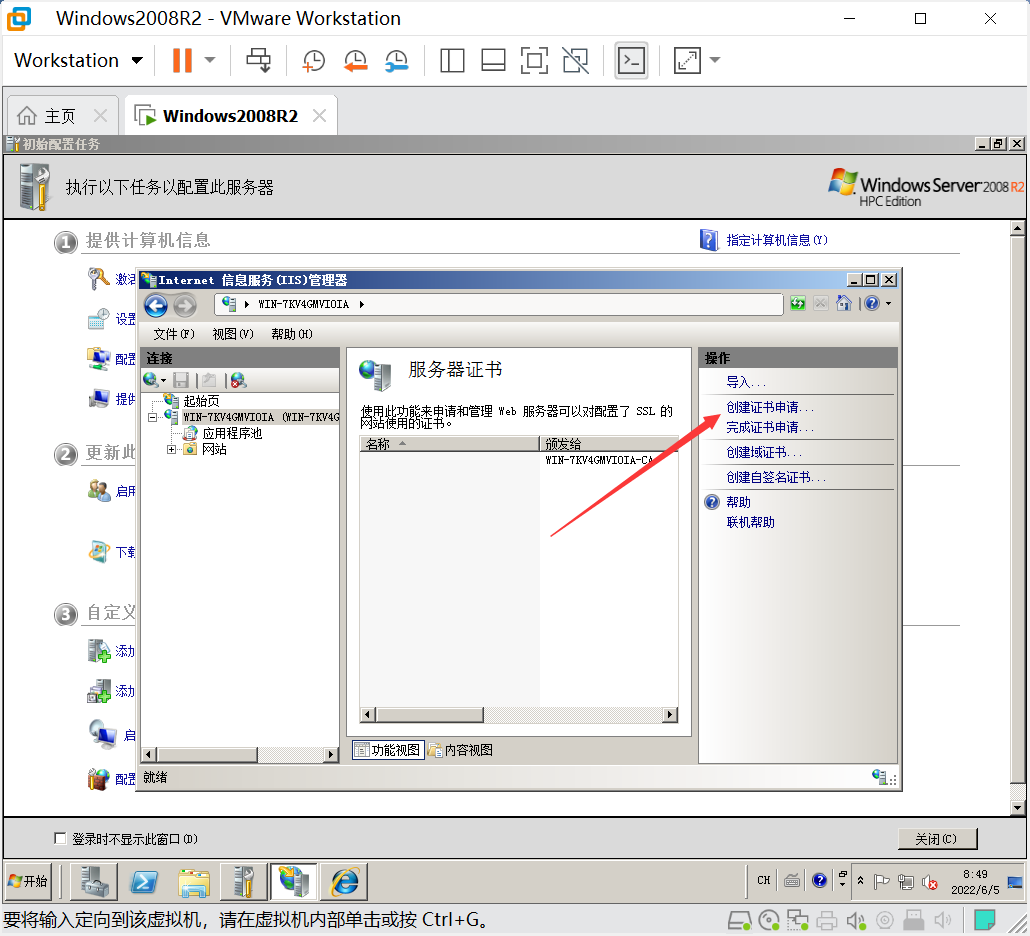Viewport: 1030px width, 936px height.
Task: Go to the IIS Manager home icon
Action: 844,303
